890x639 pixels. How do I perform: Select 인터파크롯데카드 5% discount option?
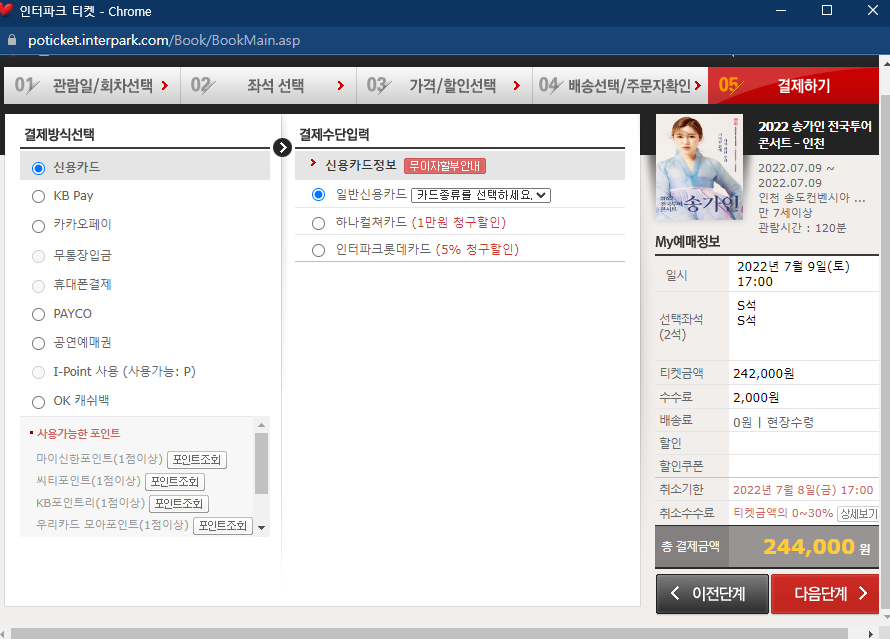tap(318, 250)
